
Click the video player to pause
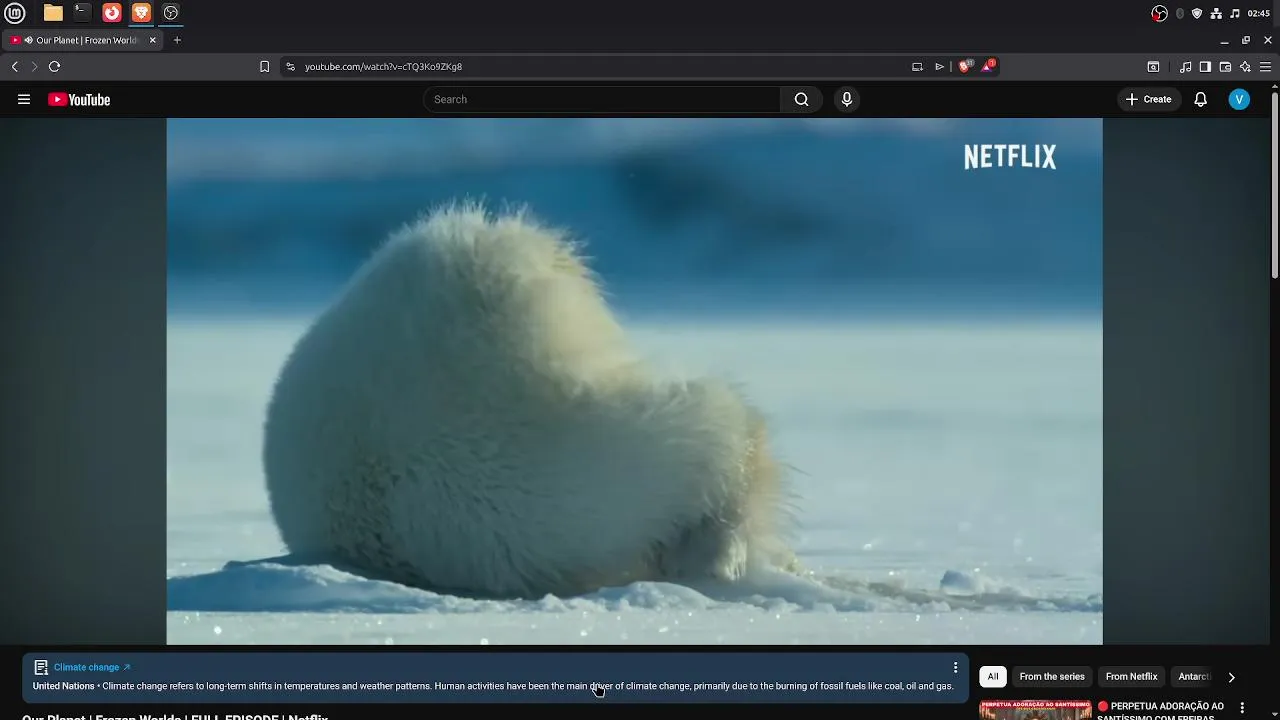[x=634, y=381]
